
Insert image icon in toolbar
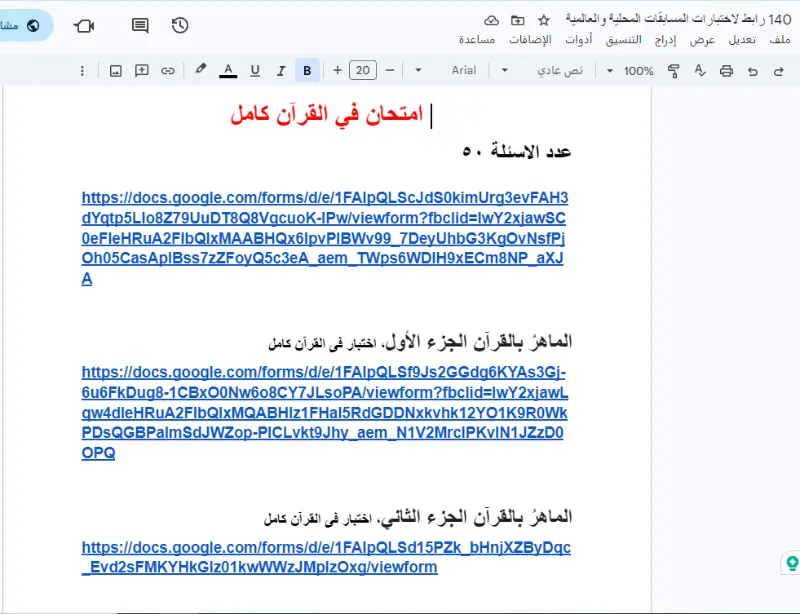116,71
